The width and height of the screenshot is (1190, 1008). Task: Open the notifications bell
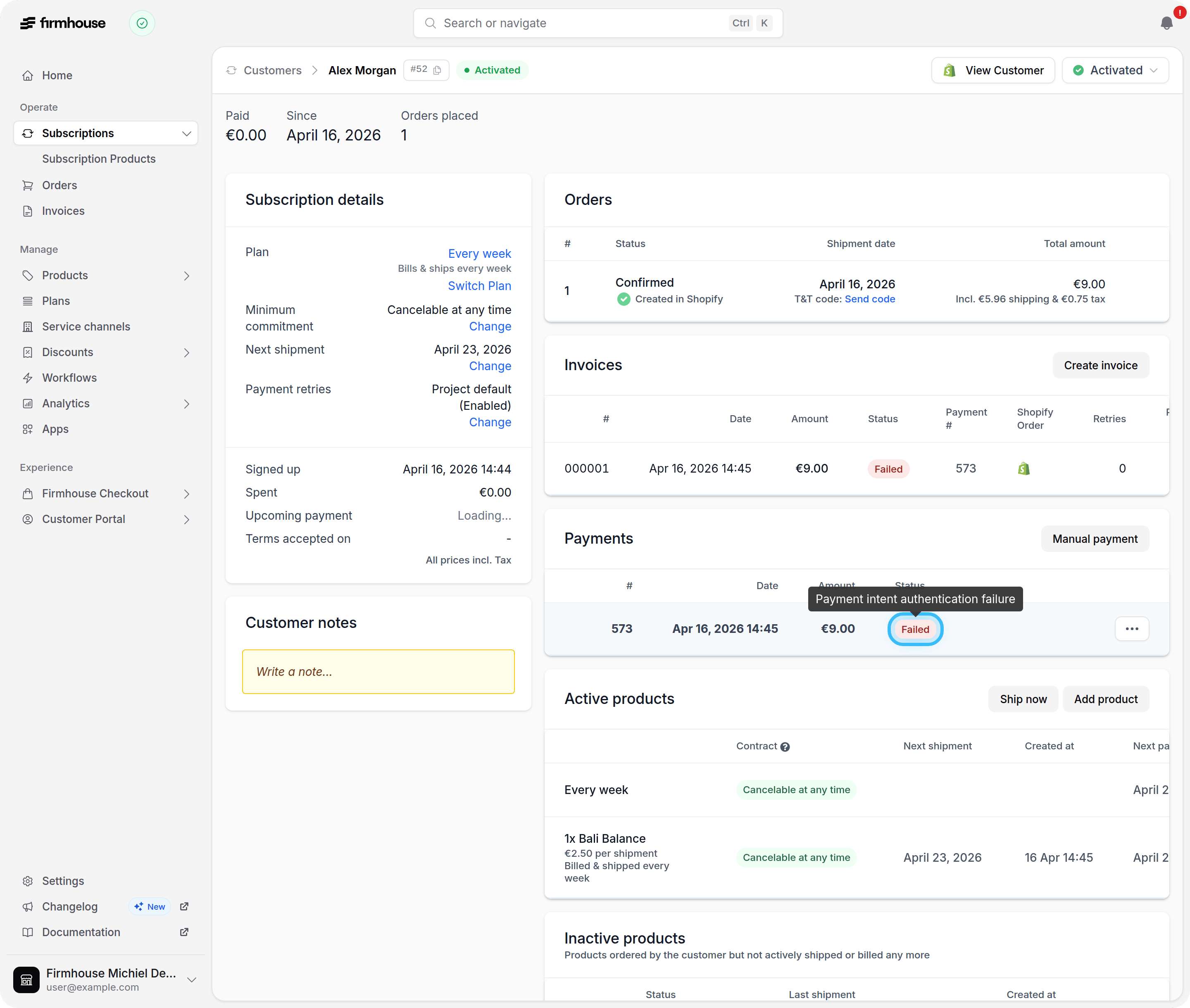pyautogui.click(x=1166, y=23)
